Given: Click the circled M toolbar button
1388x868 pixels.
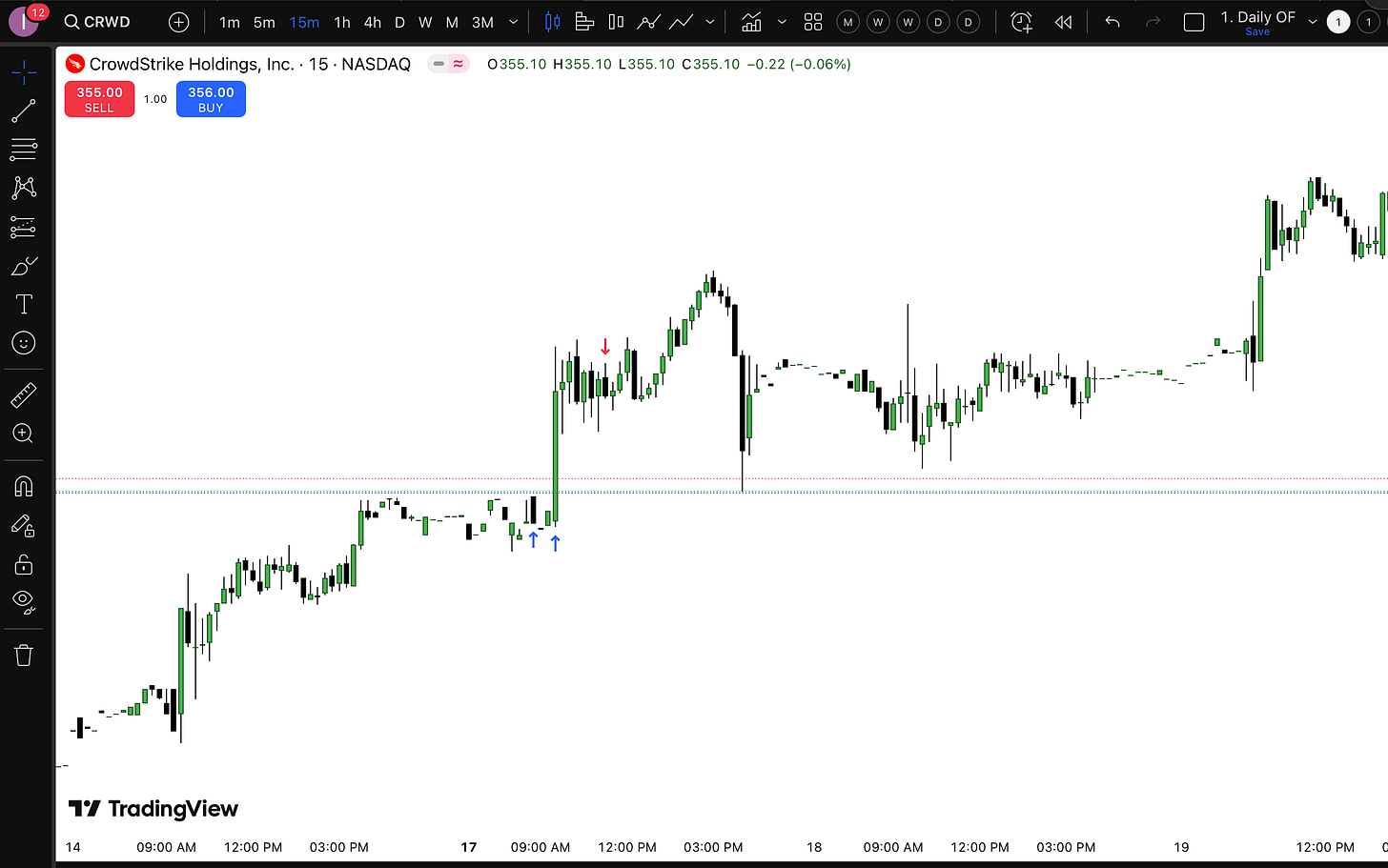Looking at the screenshot, I should (x=847, y=22).
